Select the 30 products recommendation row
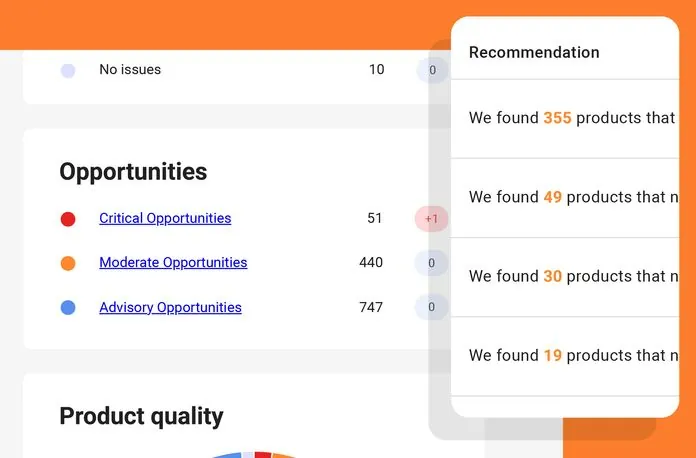The image size is (696, 458). pyautogui.click(x=572, y=276)
